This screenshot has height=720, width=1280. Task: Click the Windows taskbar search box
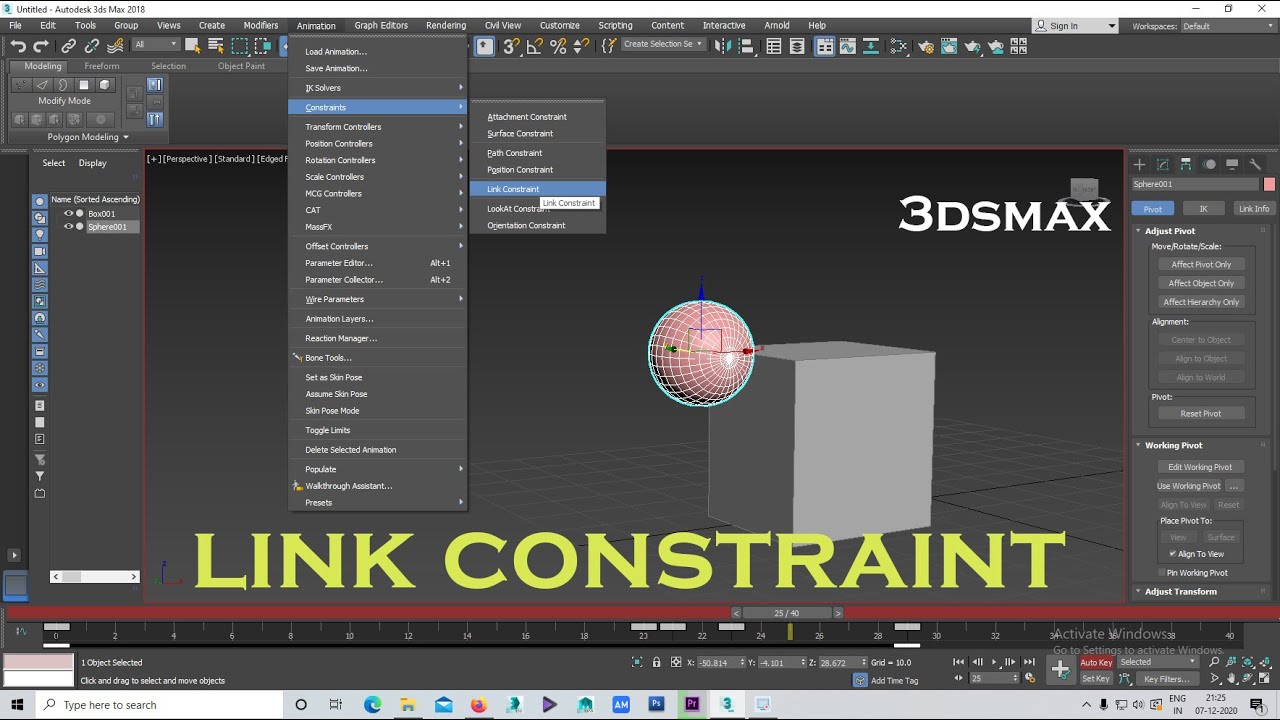point(160,705)
